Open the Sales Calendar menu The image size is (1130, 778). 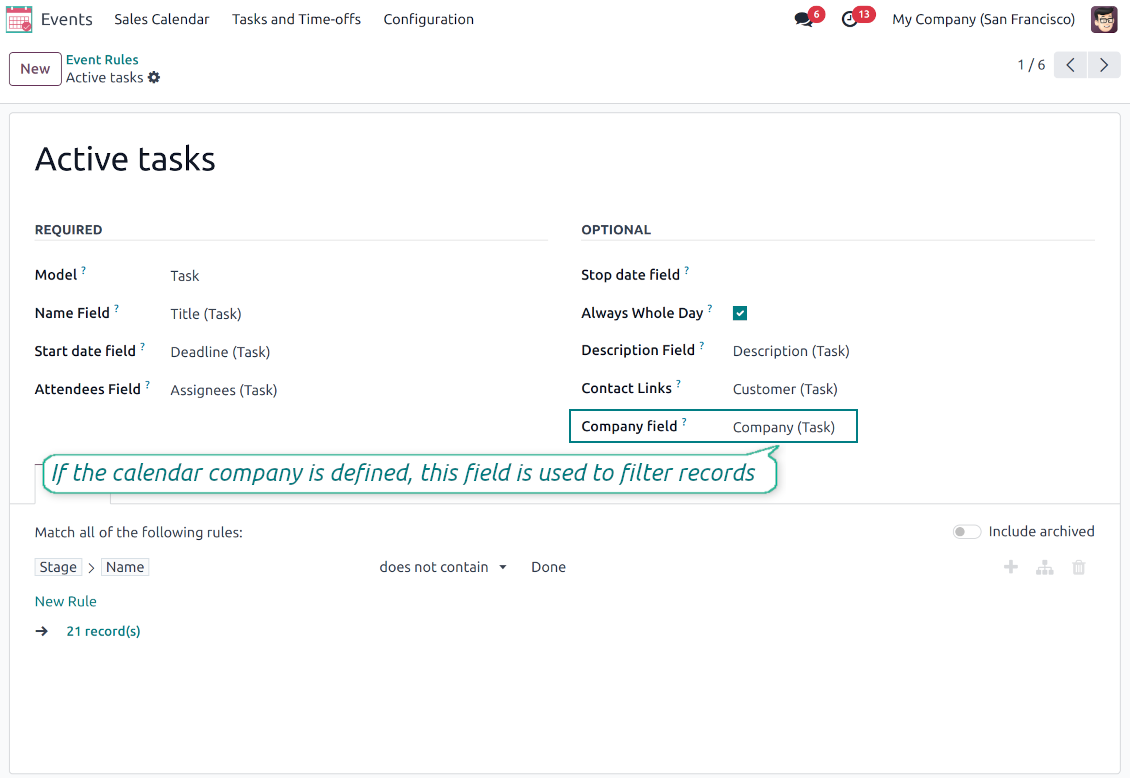[x=161, y=19]
